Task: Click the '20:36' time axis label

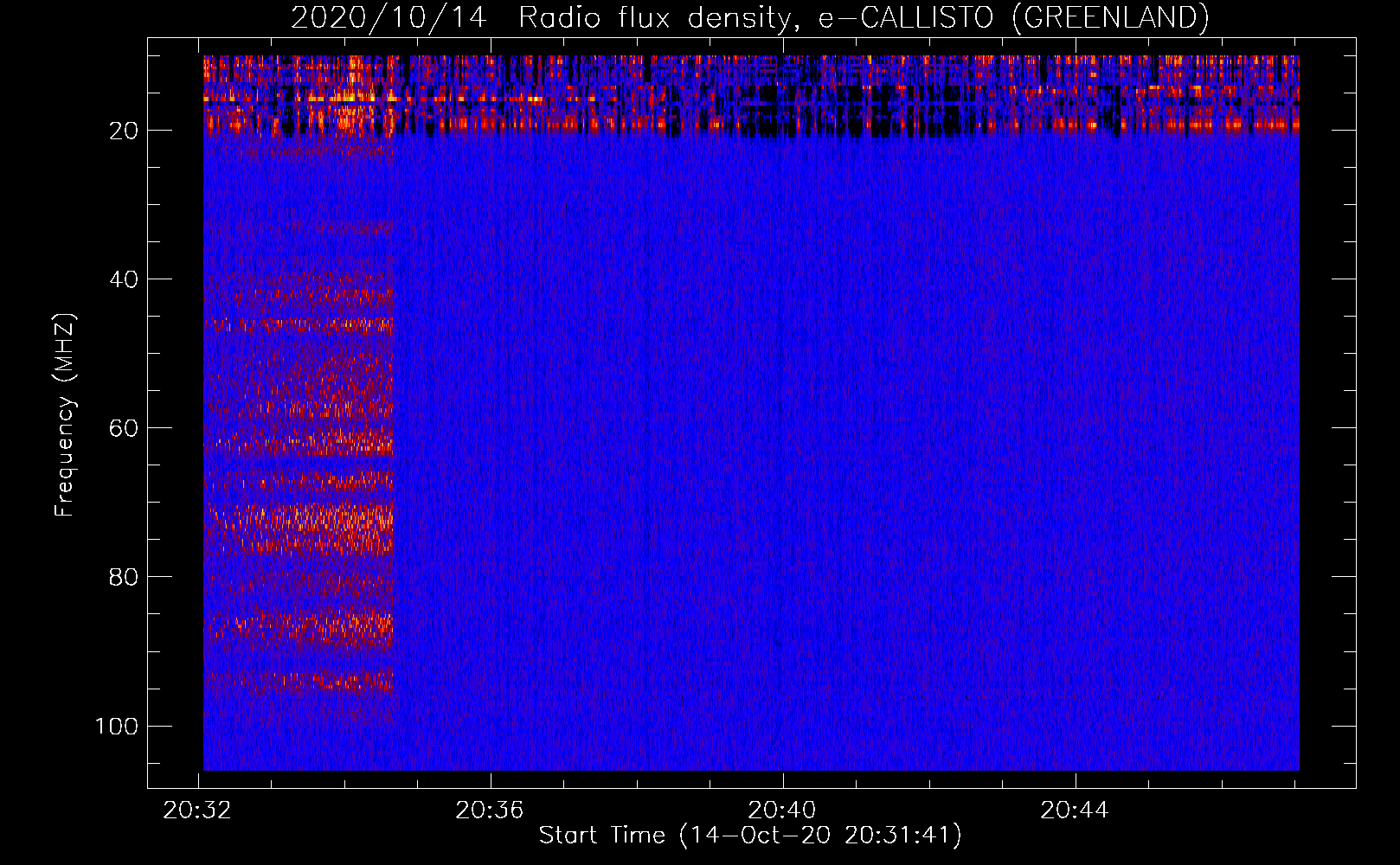Action: (x=490, y=811)
